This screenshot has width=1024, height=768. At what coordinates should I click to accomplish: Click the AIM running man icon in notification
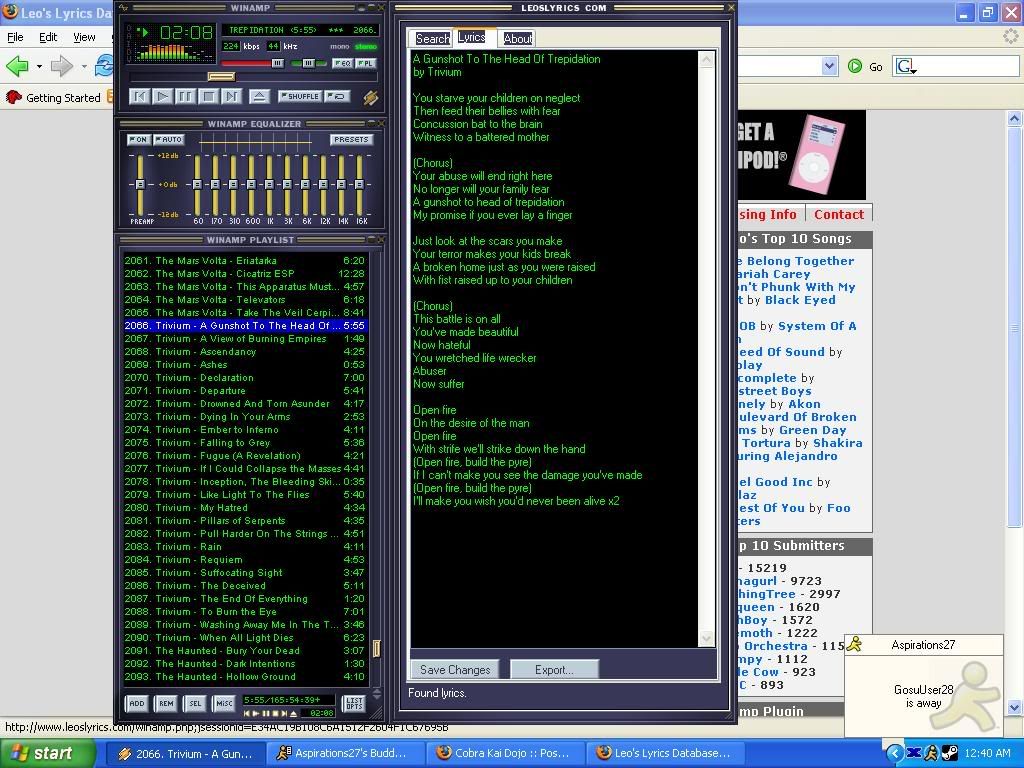[x=854, y=645]
